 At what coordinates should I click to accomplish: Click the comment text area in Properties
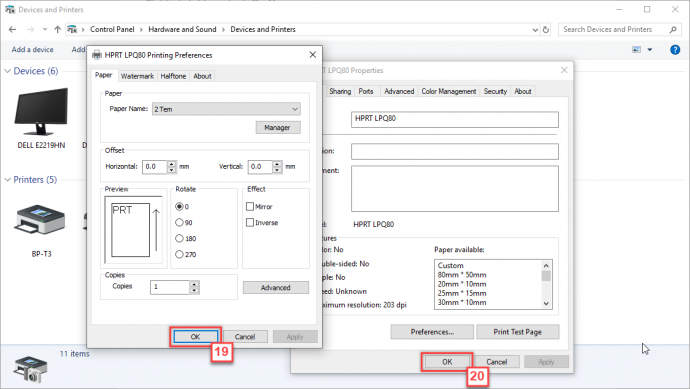pyautogui.click(x=455, y=188)
